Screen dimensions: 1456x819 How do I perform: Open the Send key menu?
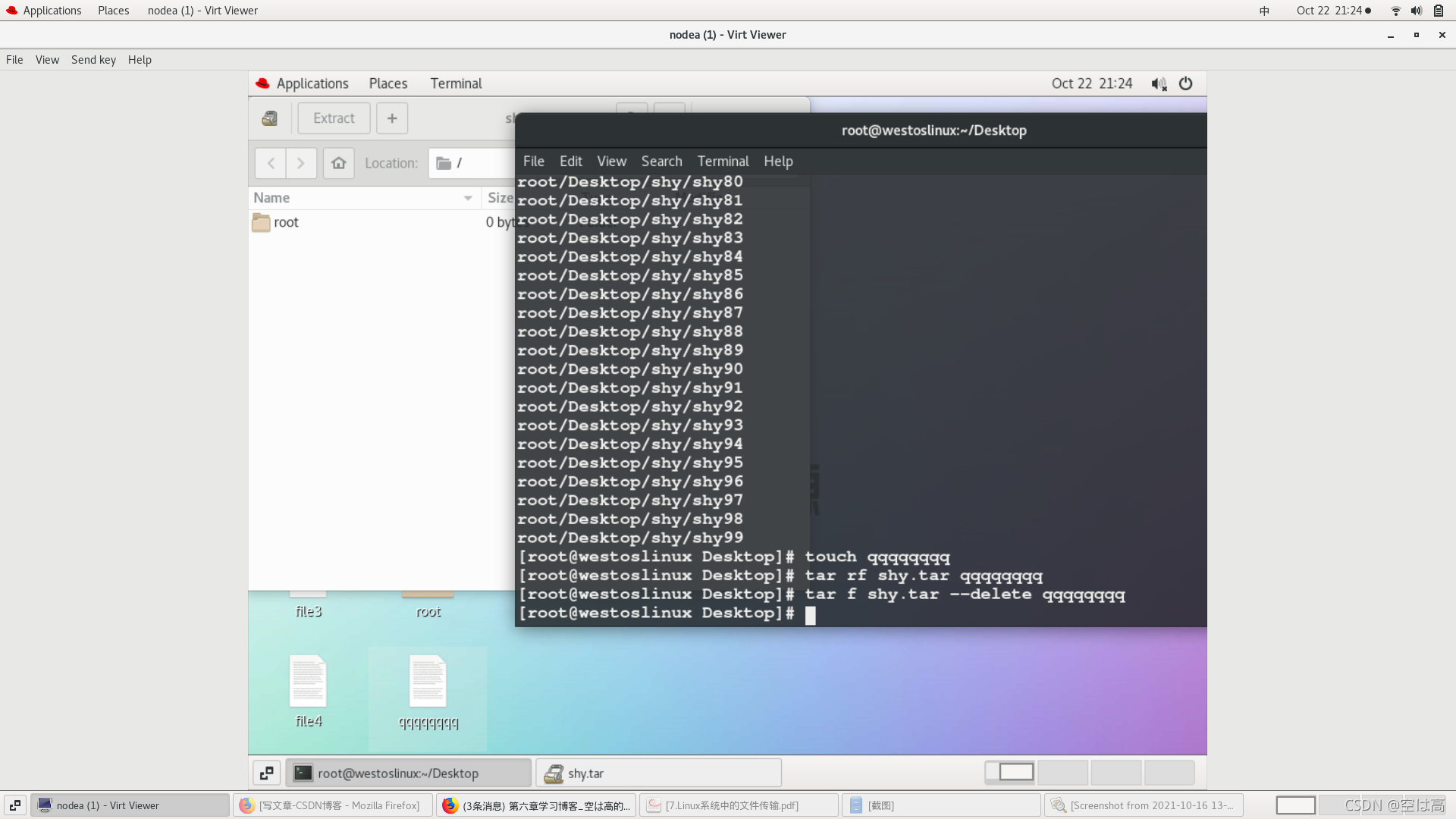(93, 60)
